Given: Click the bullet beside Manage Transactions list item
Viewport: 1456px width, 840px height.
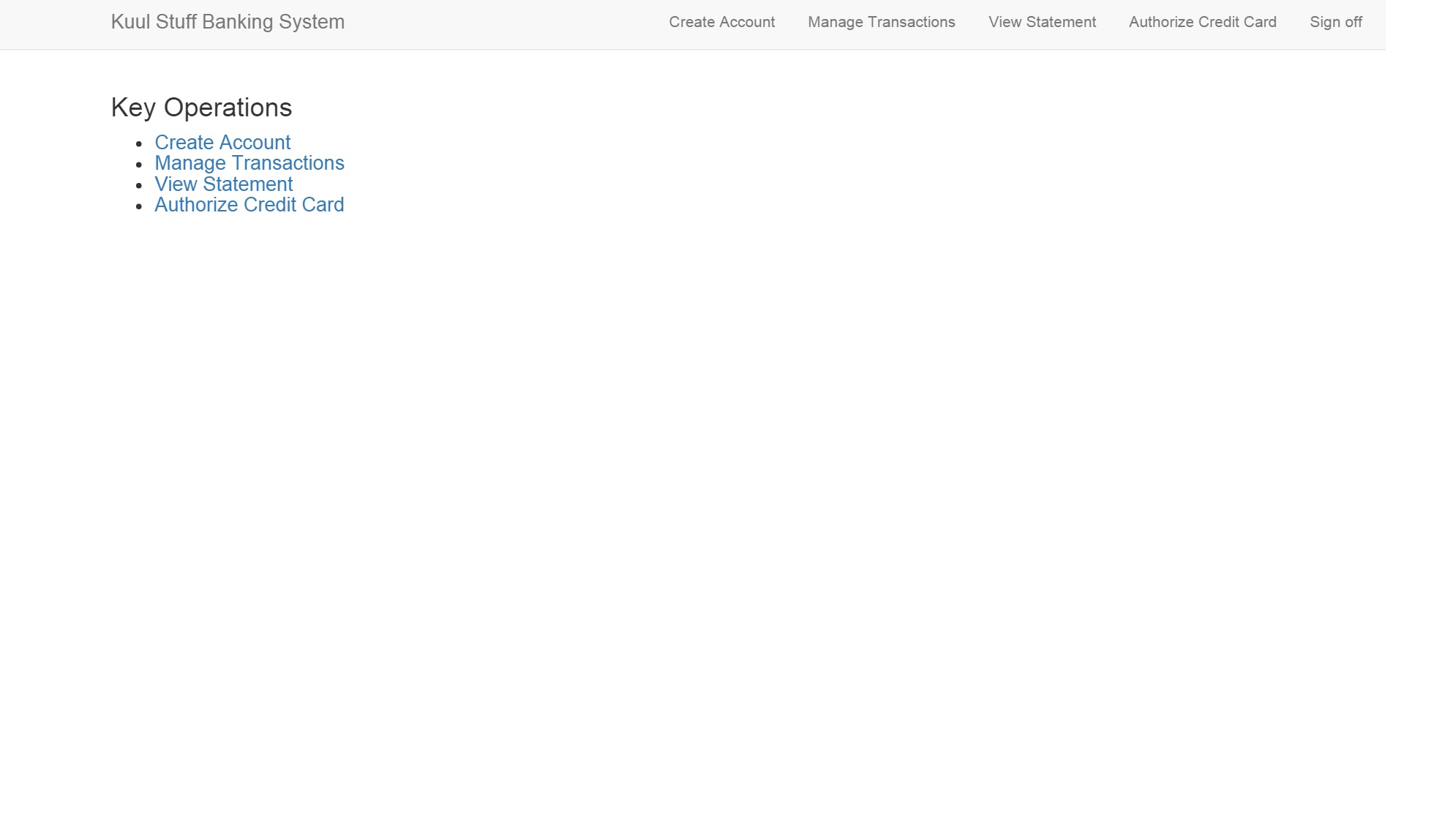Looking at the screenshot, I should coord(139,165).
